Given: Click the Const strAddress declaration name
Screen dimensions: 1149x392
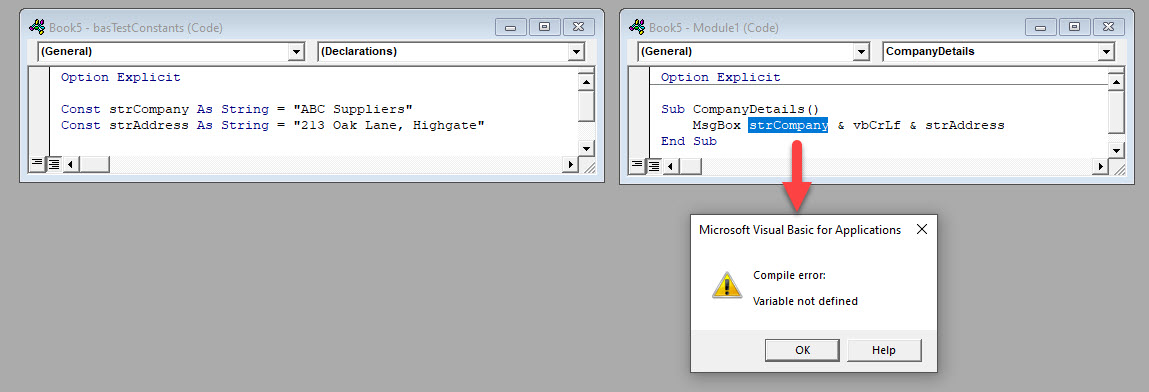Looking at the screenshot, I should click(149, 125).
